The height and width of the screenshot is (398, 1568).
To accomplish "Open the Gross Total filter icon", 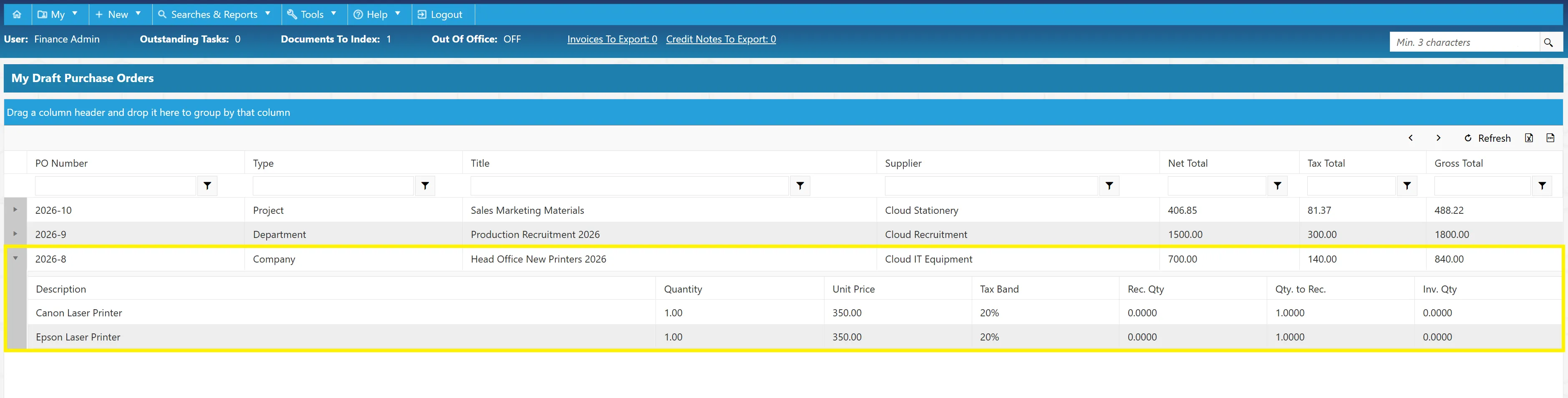I will click(1541, 185).
